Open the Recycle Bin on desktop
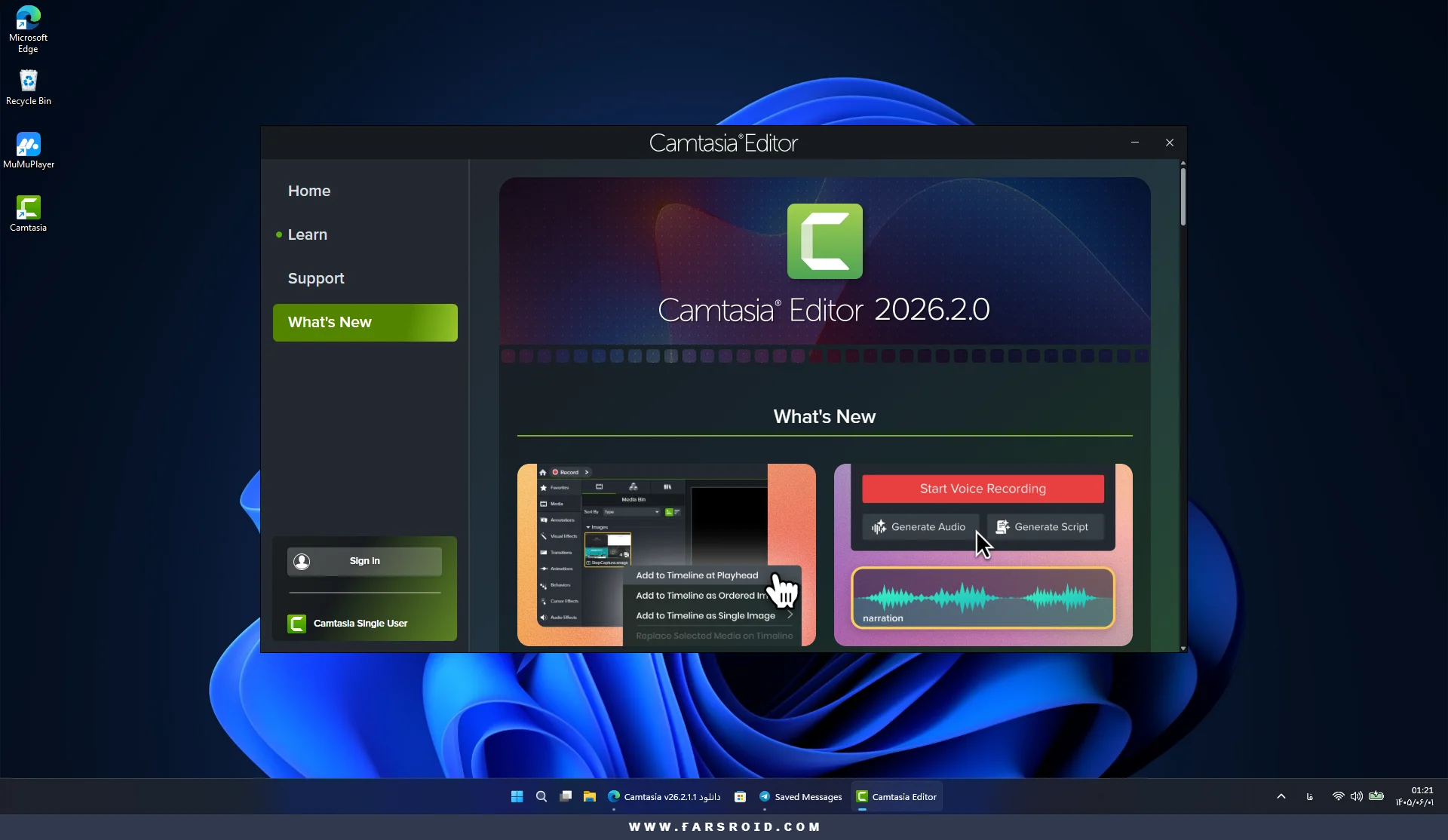The height and width of the screenshot is (840, 1448). tap(29, 87)
